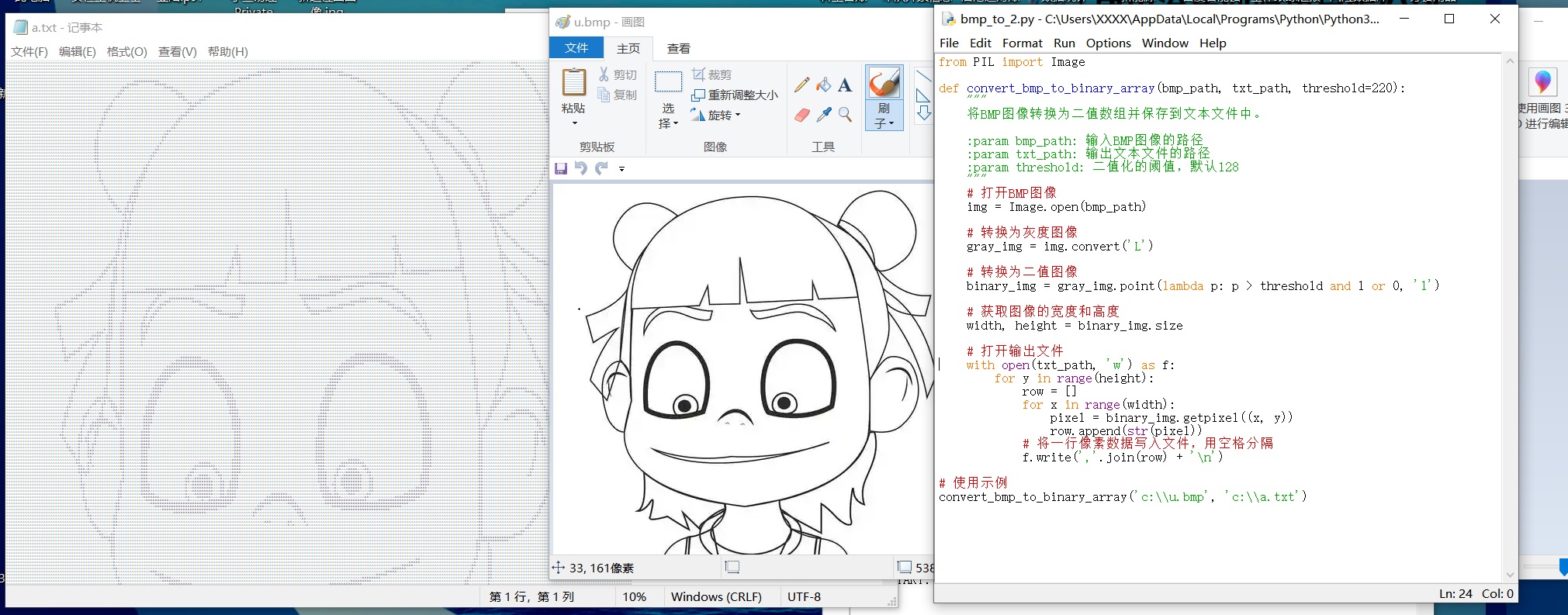Click the Brushes icon in Paint

point(884,82)
